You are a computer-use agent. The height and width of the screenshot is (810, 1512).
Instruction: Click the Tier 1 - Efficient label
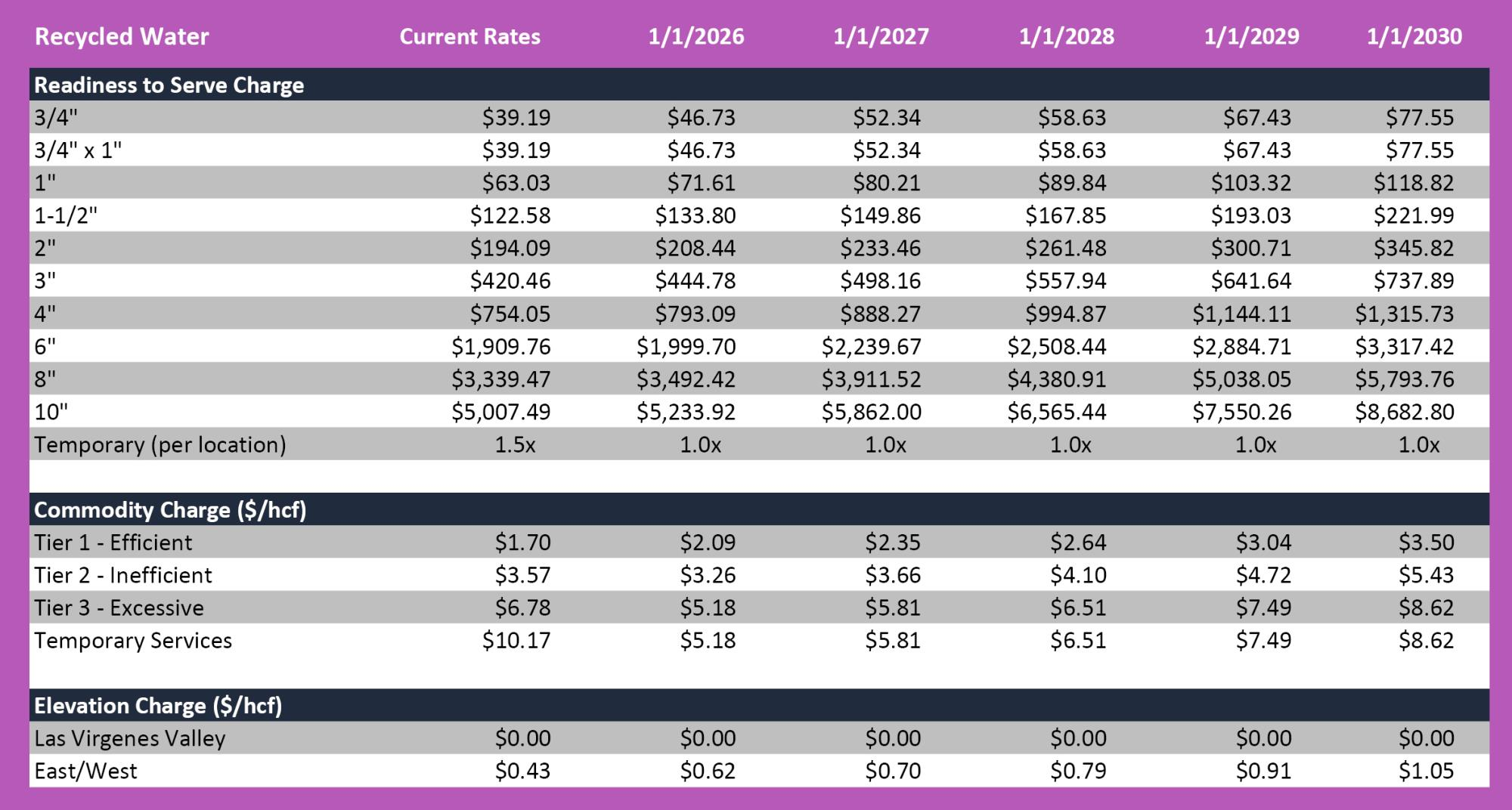(113, 543)
